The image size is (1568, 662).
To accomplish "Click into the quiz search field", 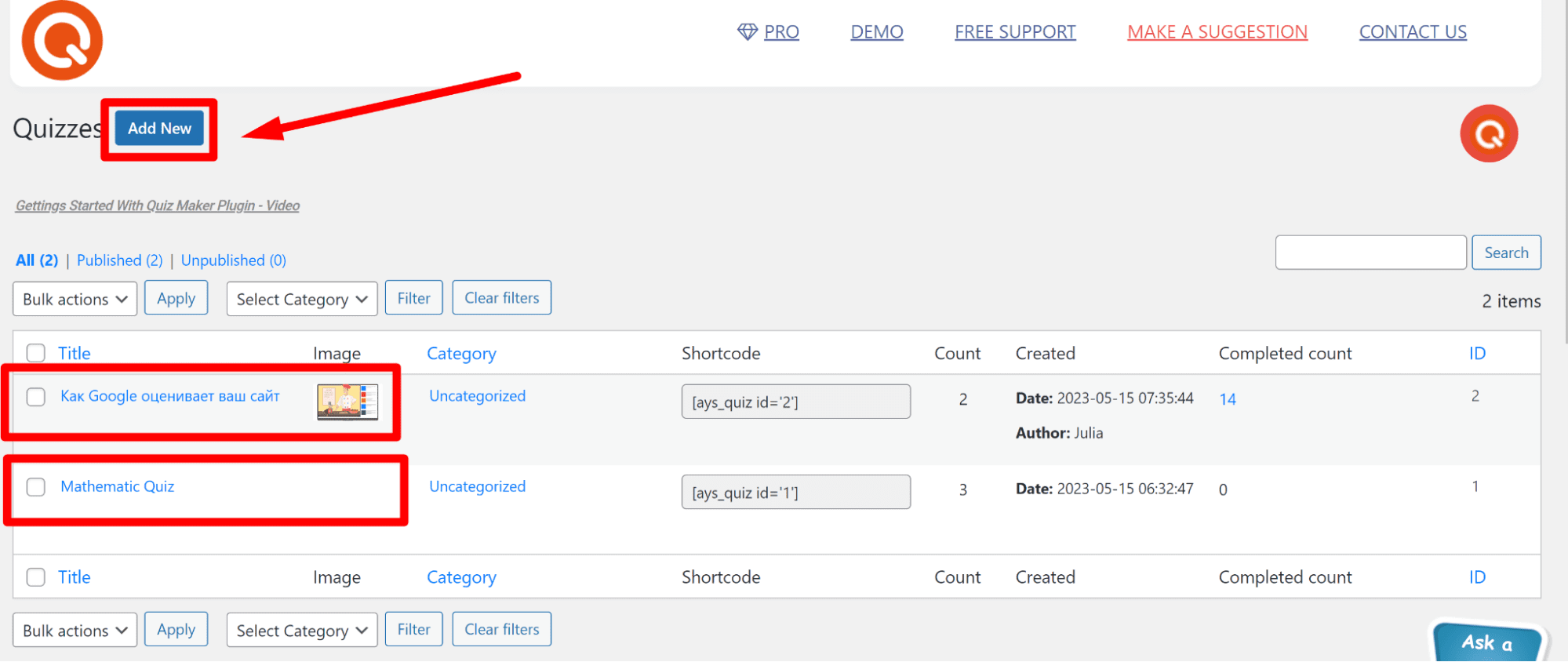I will tap(1370, 253).
